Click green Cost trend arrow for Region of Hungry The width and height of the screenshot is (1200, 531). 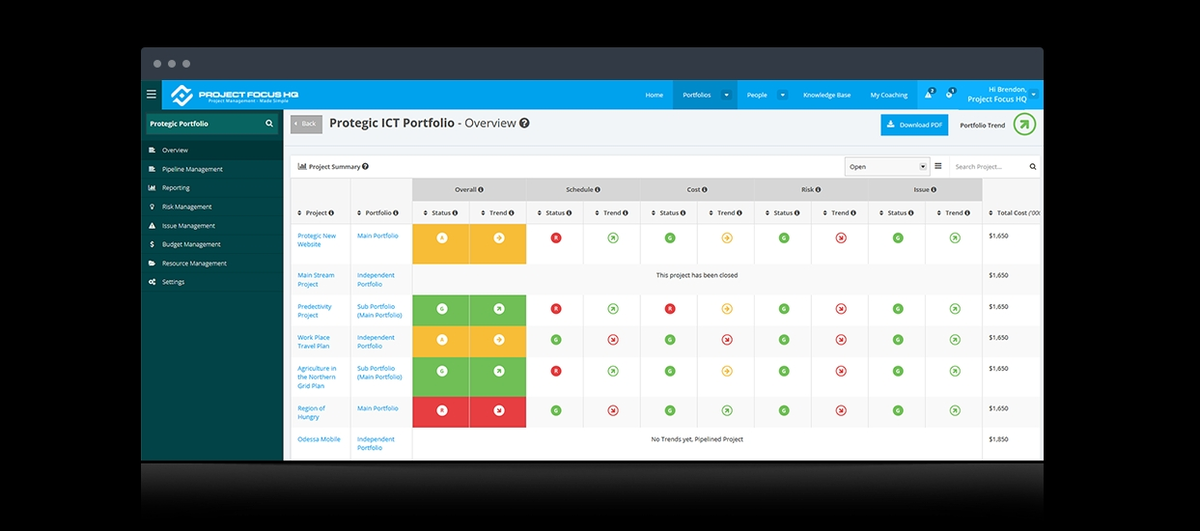pyautogui.click(x=726, y=410)
